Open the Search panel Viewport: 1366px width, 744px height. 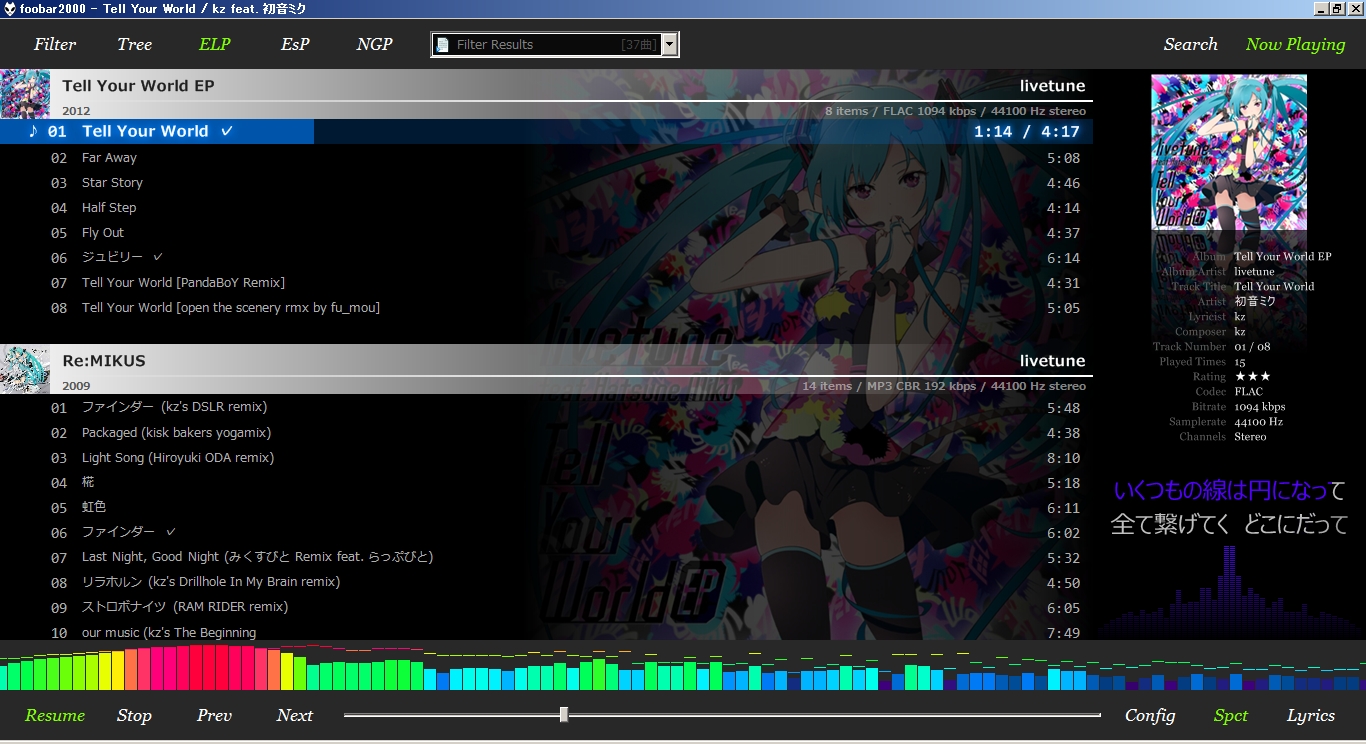click(x=1190, y=44)
